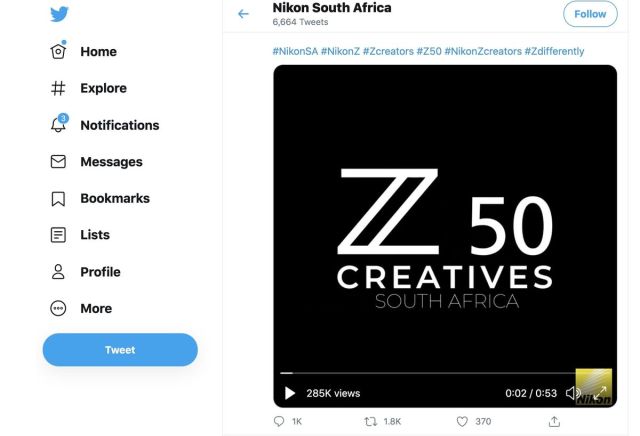Play the Z50 Creatives video
This screenshot has height=436, width=640.
click(x=290, y=393)
